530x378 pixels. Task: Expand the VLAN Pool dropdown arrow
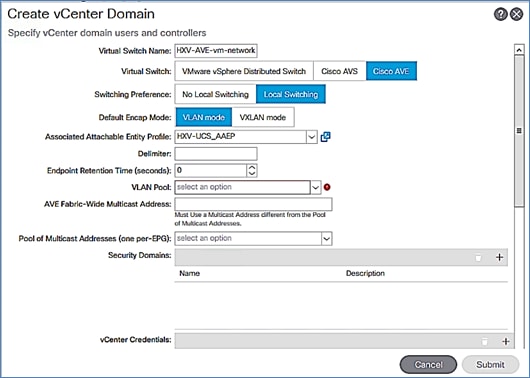click(x=315, y=187)
